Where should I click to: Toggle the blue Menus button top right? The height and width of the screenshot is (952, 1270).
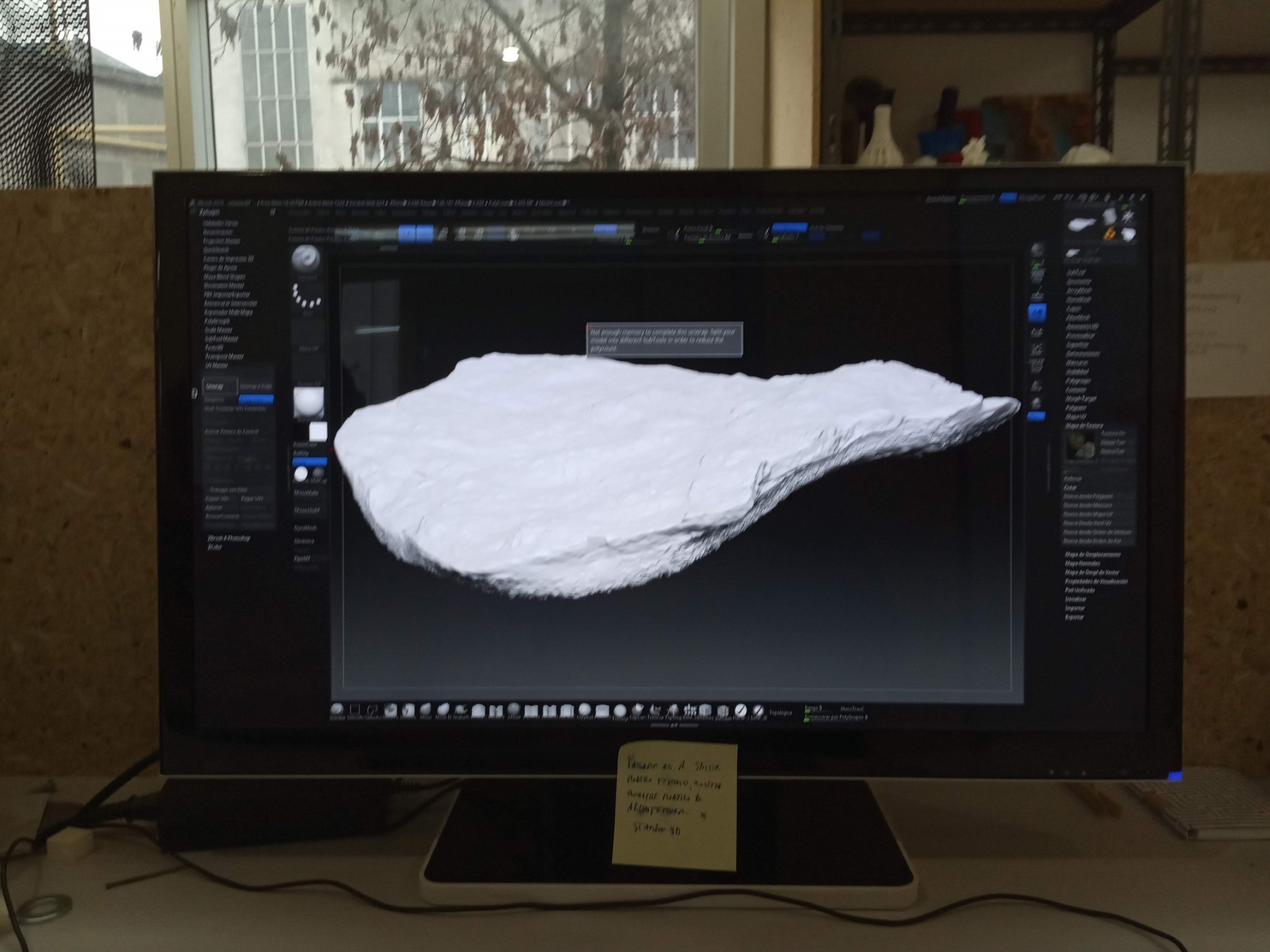[x=1007, y=198]
